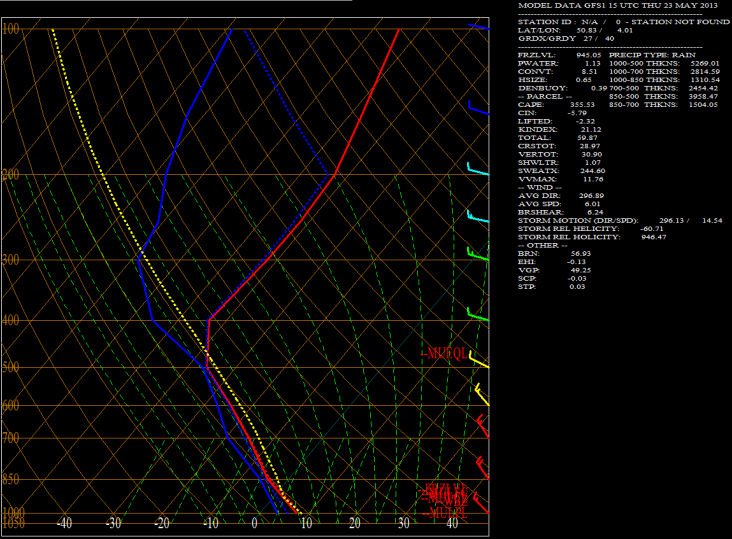Click the MUEQL equilibrium level marker
Viewport: 732px width, 539px height.
point(443,353)
